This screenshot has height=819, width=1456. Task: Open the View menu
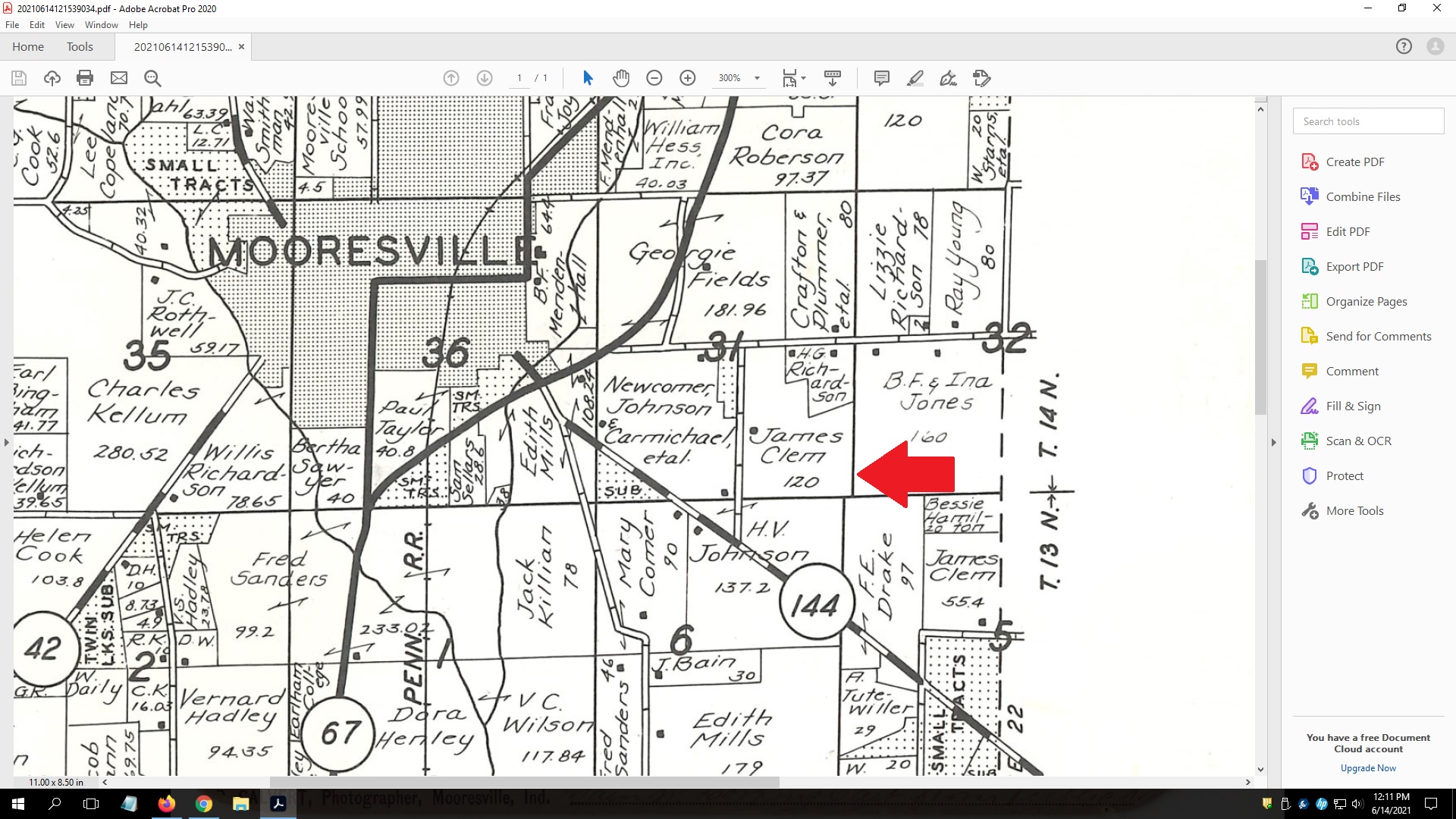(64, 24)
